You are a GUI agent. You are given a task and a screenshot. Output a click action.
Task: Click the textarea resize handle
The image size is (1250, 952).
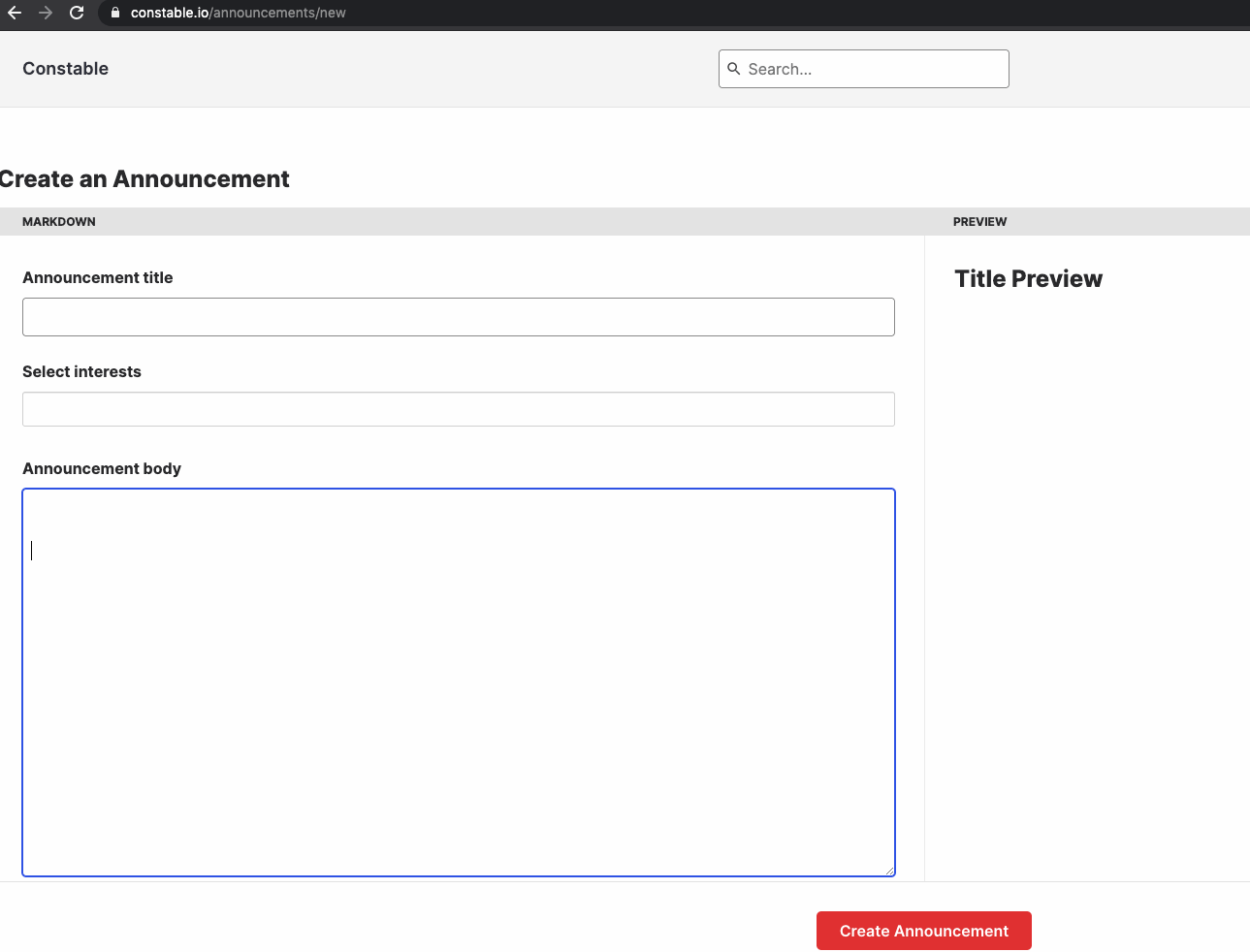(x=889, y=870)
